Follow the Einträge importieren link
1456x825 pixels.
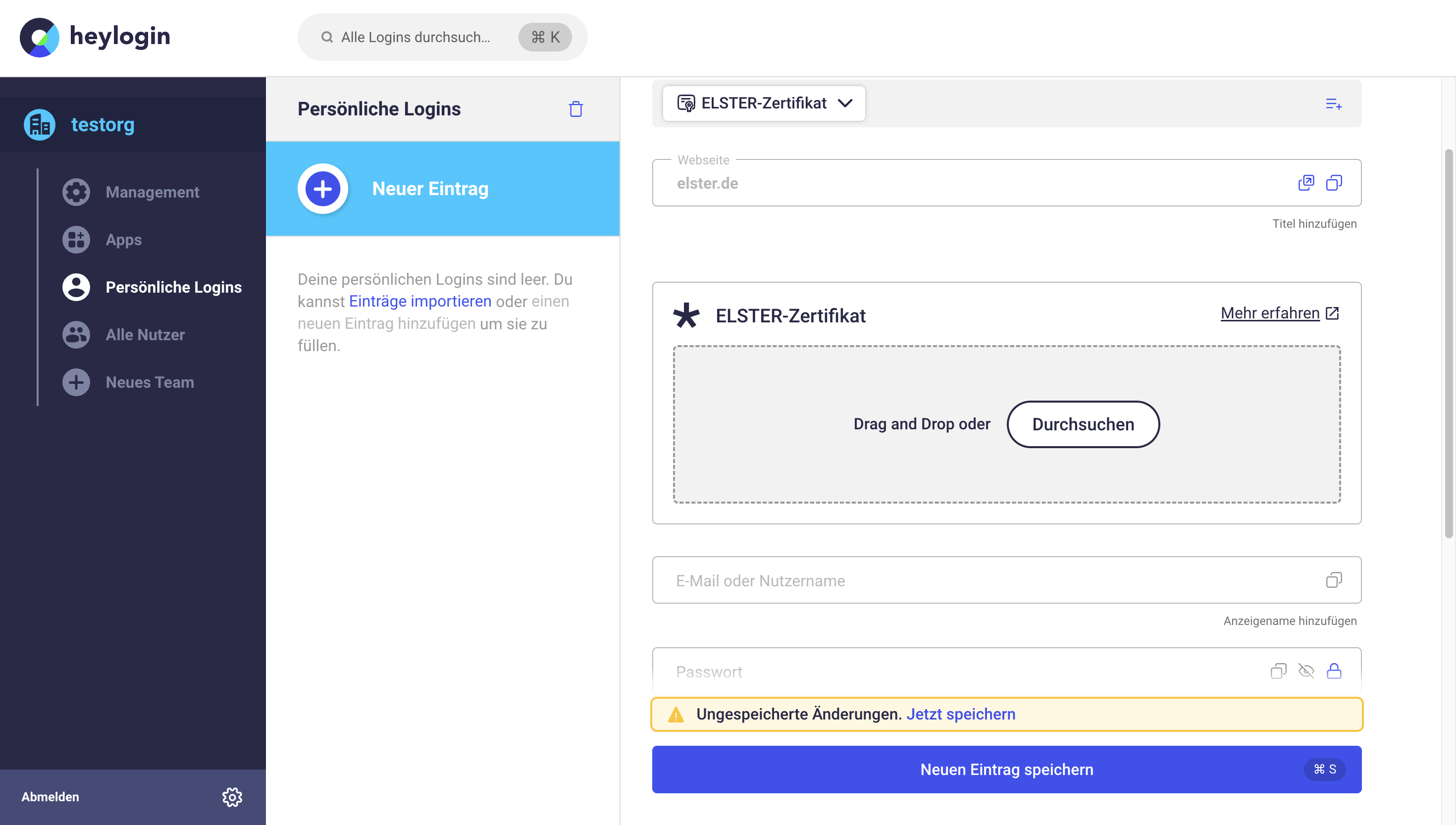tap(420, 302)
